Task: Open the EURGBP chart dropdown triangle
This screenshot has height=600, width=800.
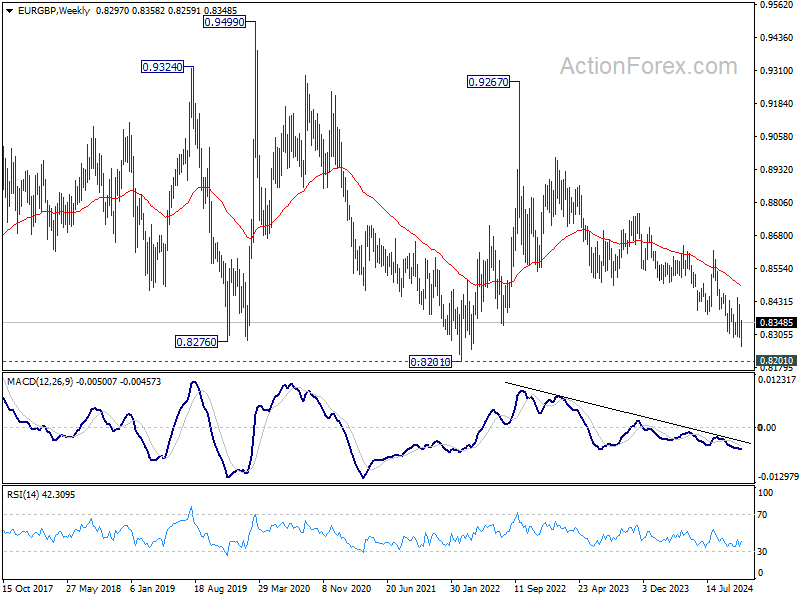Action: click(x=9, y=11)
